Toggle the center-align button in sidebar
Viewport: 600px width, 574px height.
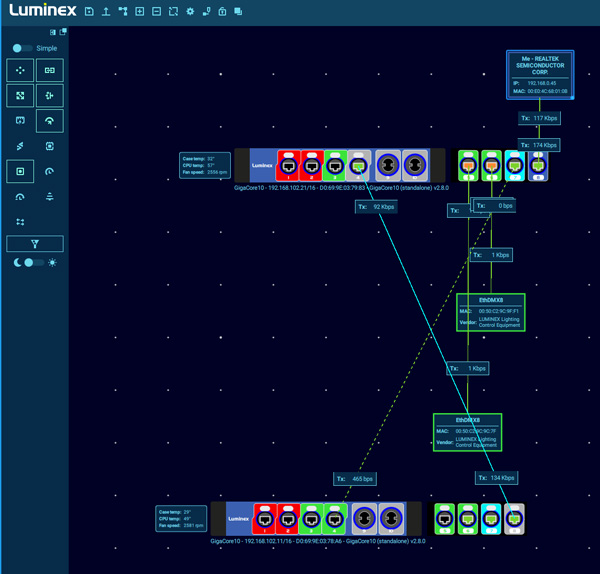[50, 96]
